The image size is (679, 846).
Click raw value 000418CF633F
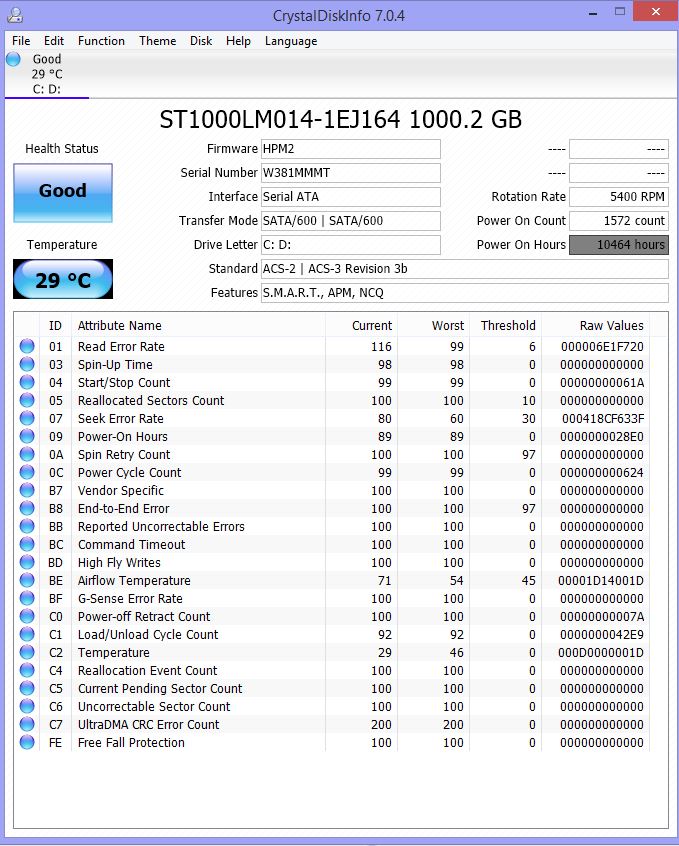[x=602, y=419]
